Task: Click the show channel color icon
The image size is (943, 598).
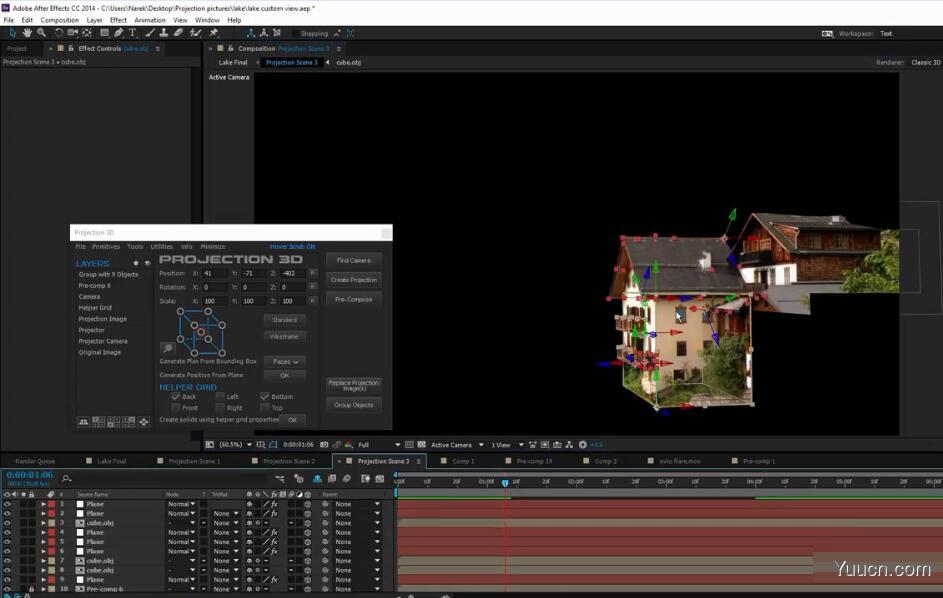Action: (x=348, y=445)
